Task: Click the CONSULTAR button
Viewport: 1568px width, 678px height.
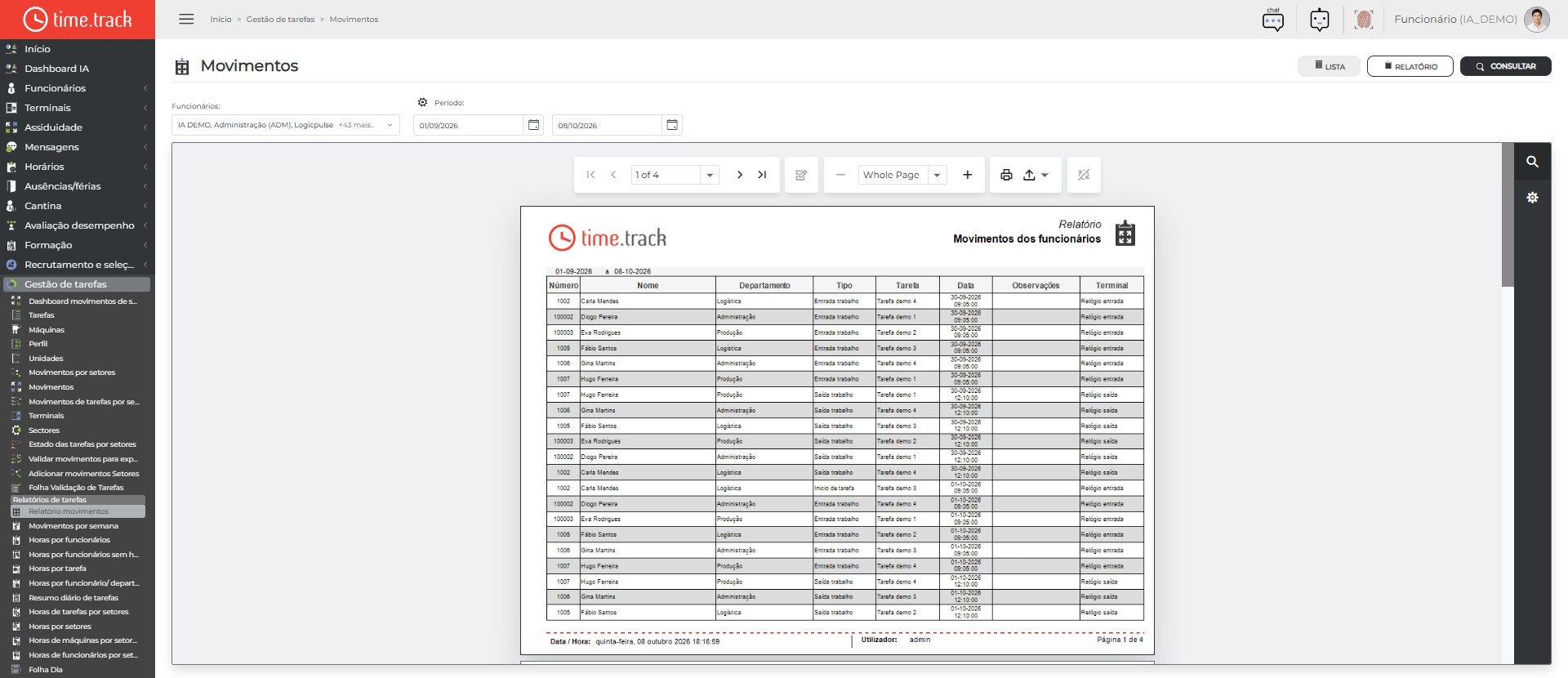Action: point(1506,66)
